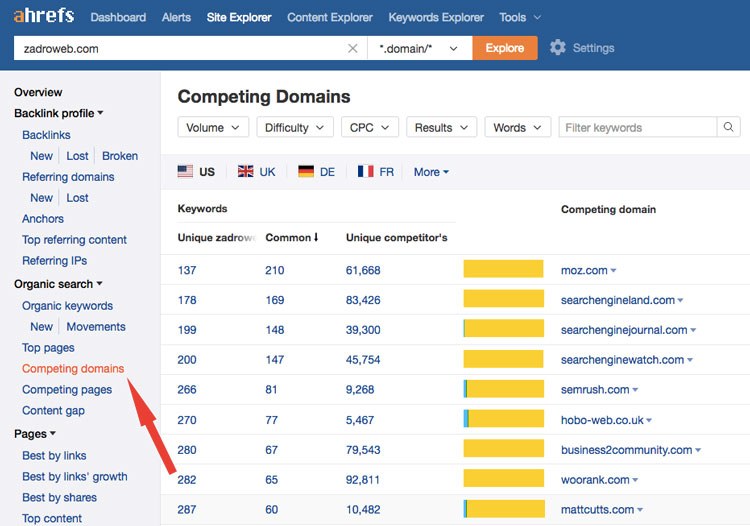The image size is (750, 526).
Task: Open Best by shares sidebar link
Action: tap(59, 498)
